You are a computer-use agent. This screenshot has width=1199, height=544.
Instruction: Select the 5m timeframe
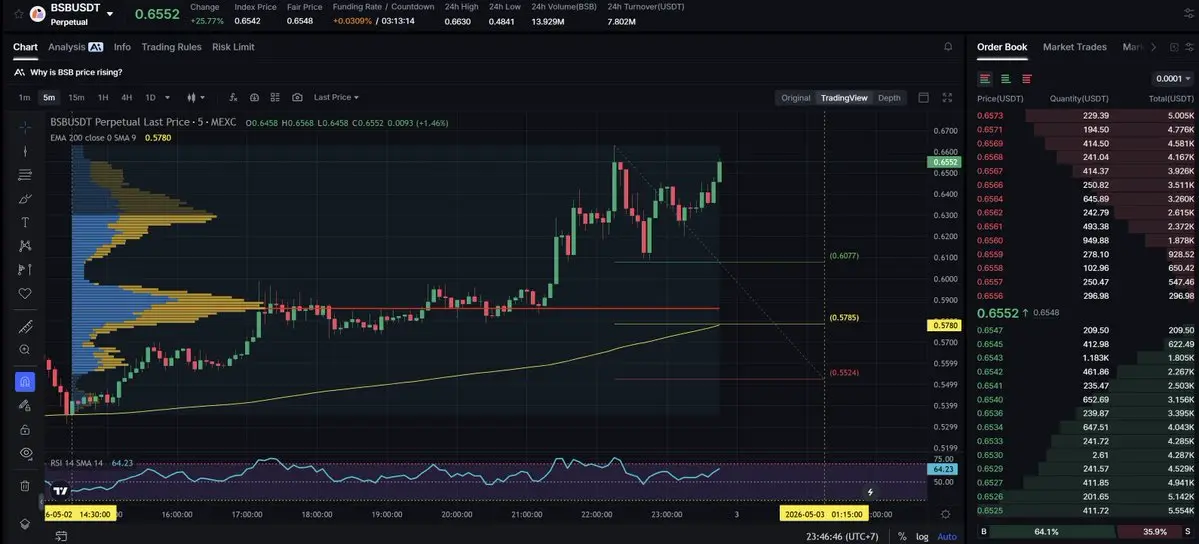(49, 97)
